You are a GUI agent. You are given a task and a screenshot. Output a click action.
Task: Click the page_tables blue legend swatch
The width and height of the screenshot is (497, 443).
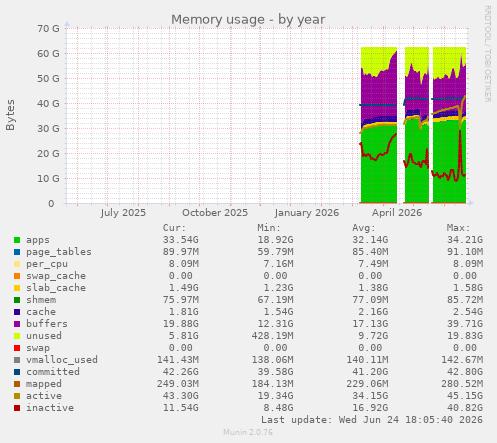point(17,252)
